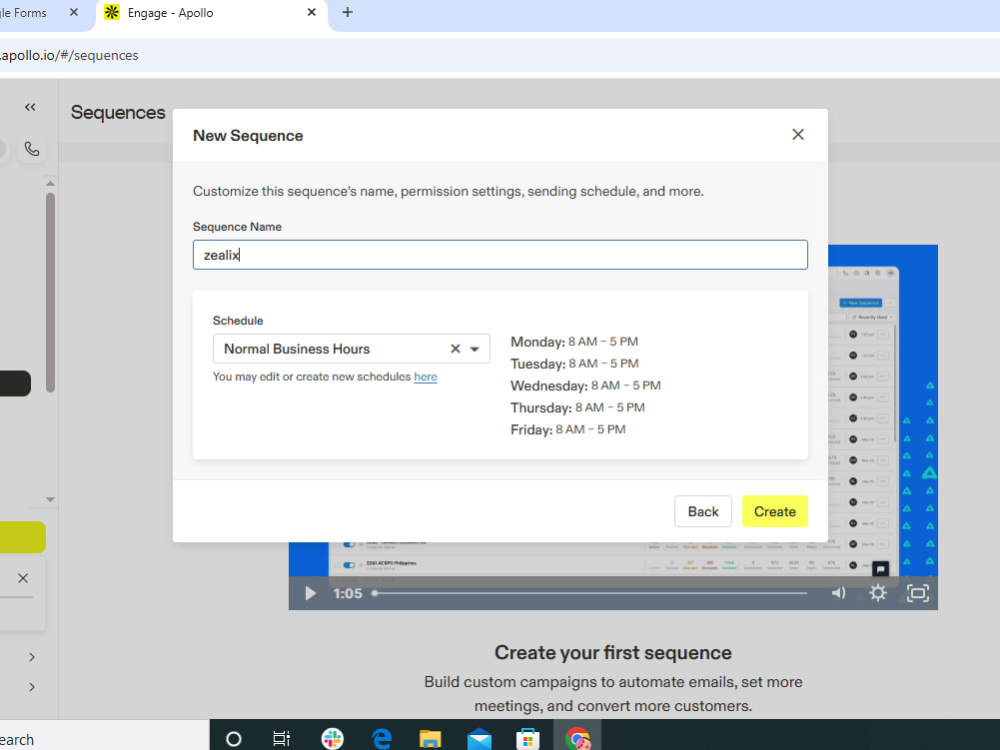Enter fullscreen mode on the video
The image size is (1000, 750).
click(x=918, y=594)
